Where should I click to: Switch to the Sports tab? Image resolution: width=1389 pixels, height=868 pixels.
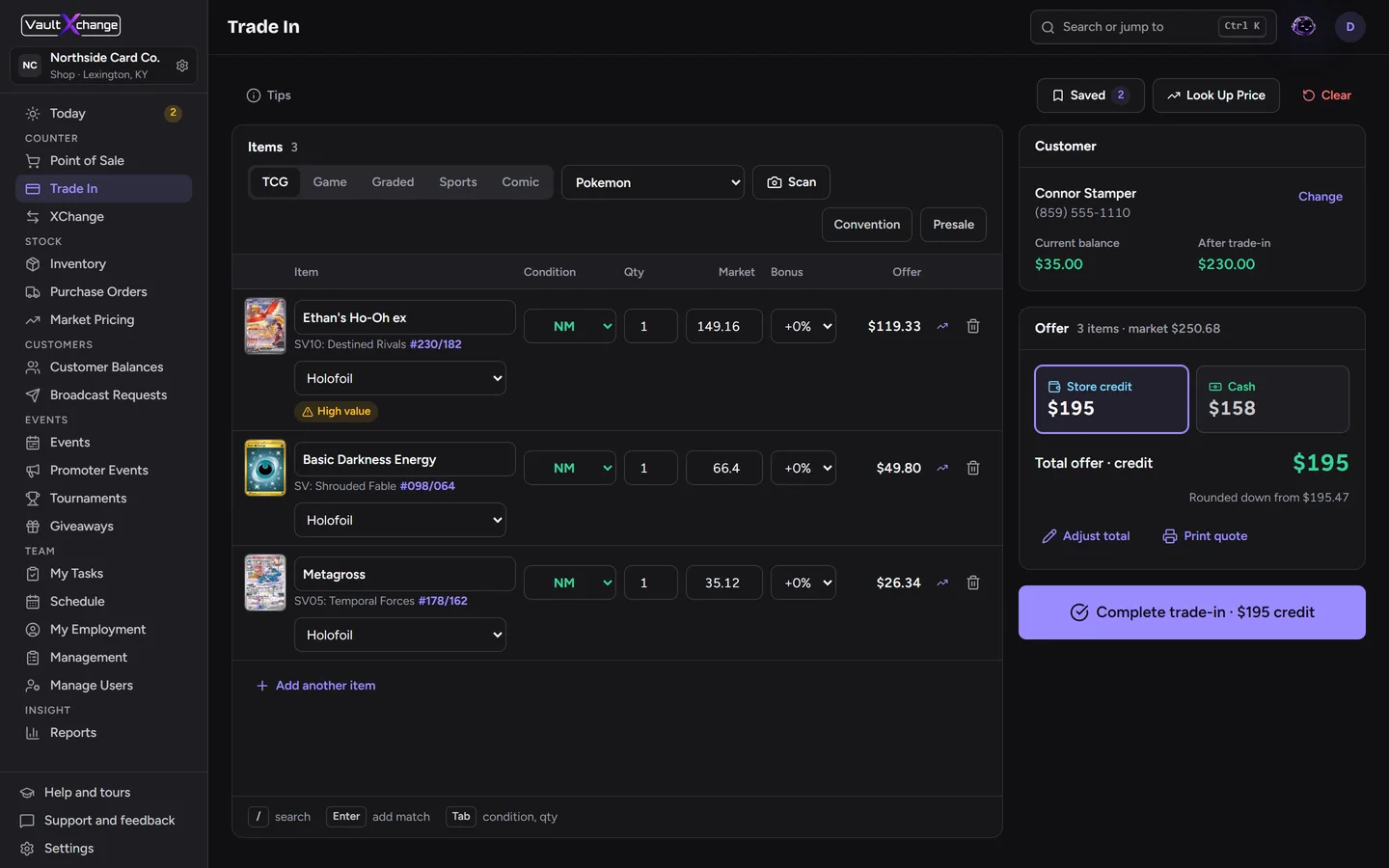click(x=458, y=182)
